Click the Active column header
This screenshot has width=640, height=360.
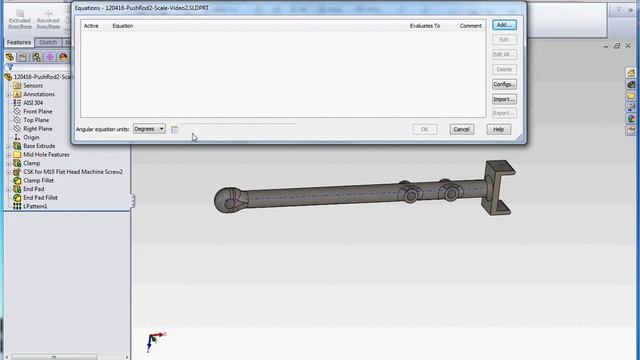[91, 26]
